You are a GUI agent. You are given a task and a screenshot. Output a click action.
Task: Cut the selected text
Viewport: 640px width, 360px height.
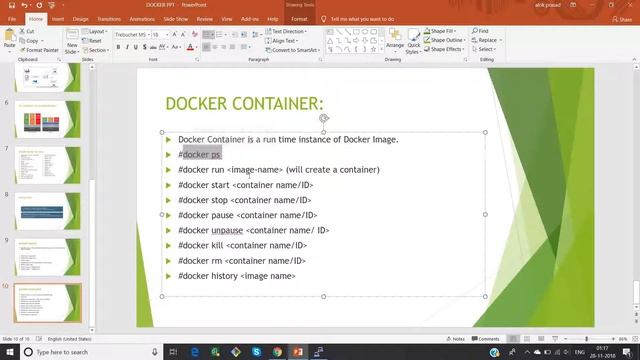pos(27,31)
